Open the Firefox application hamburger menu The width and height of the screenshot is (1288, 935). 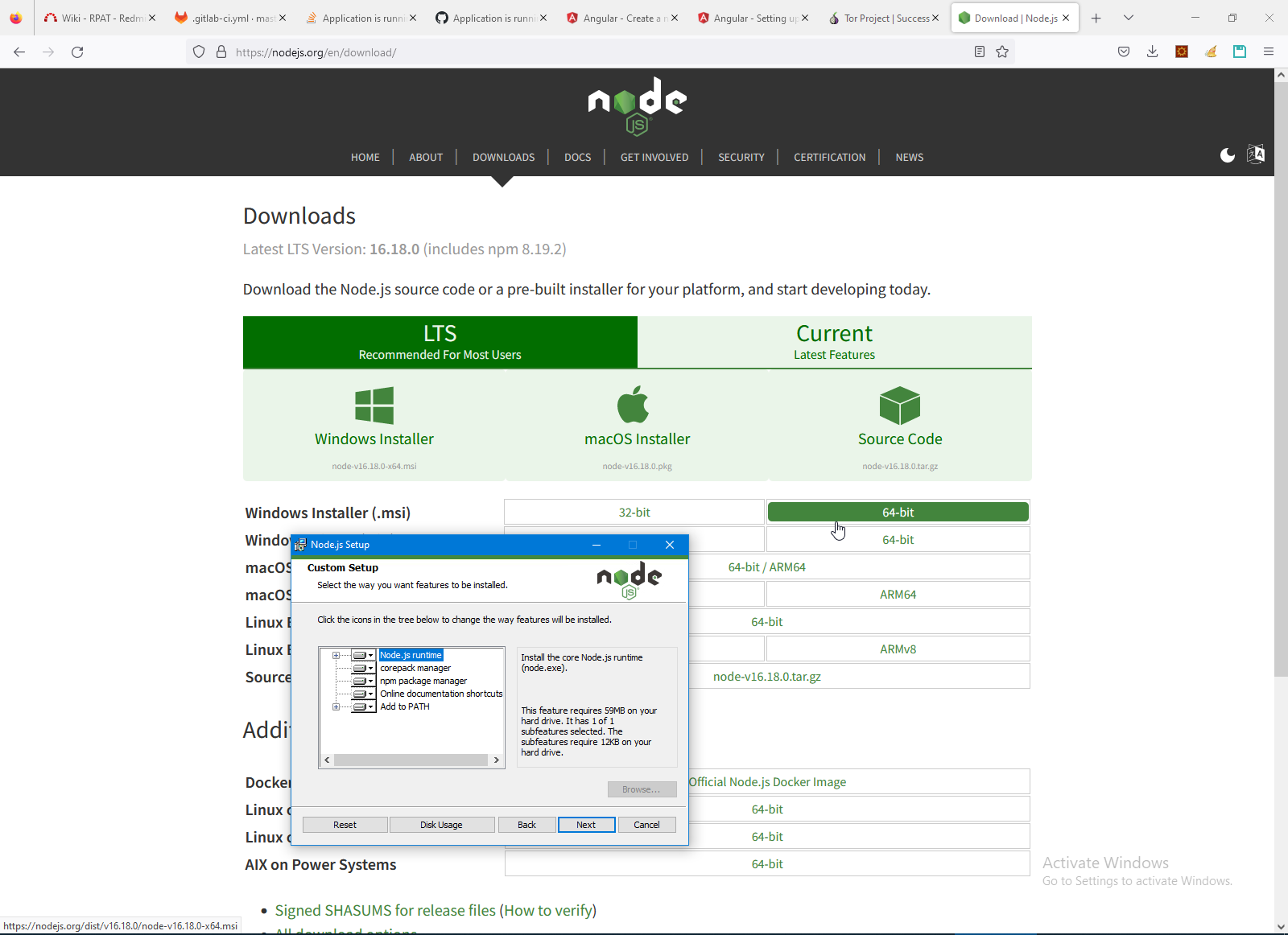pos(1269,52)
